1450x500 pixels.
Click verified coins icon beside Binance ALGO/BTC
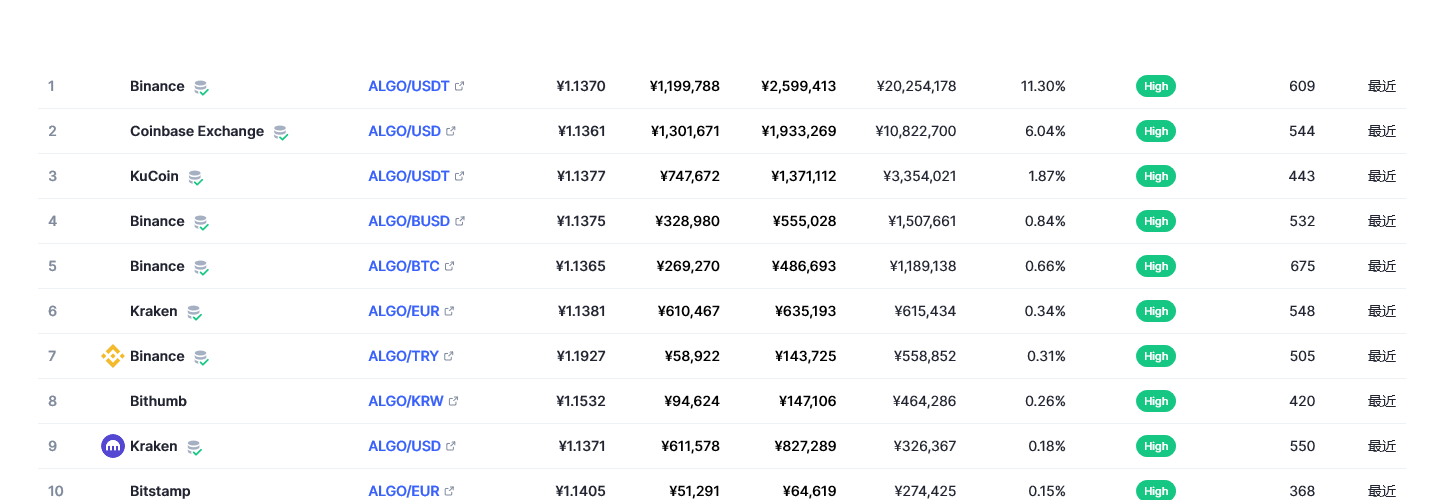tap(201, 267)
